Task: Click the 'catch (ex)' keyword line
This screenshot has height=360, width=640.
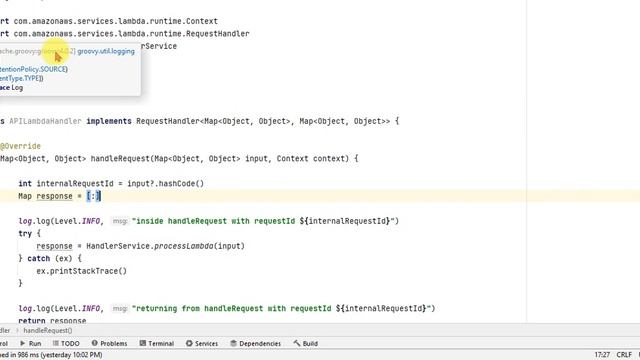Action: (x=50, y=259)
